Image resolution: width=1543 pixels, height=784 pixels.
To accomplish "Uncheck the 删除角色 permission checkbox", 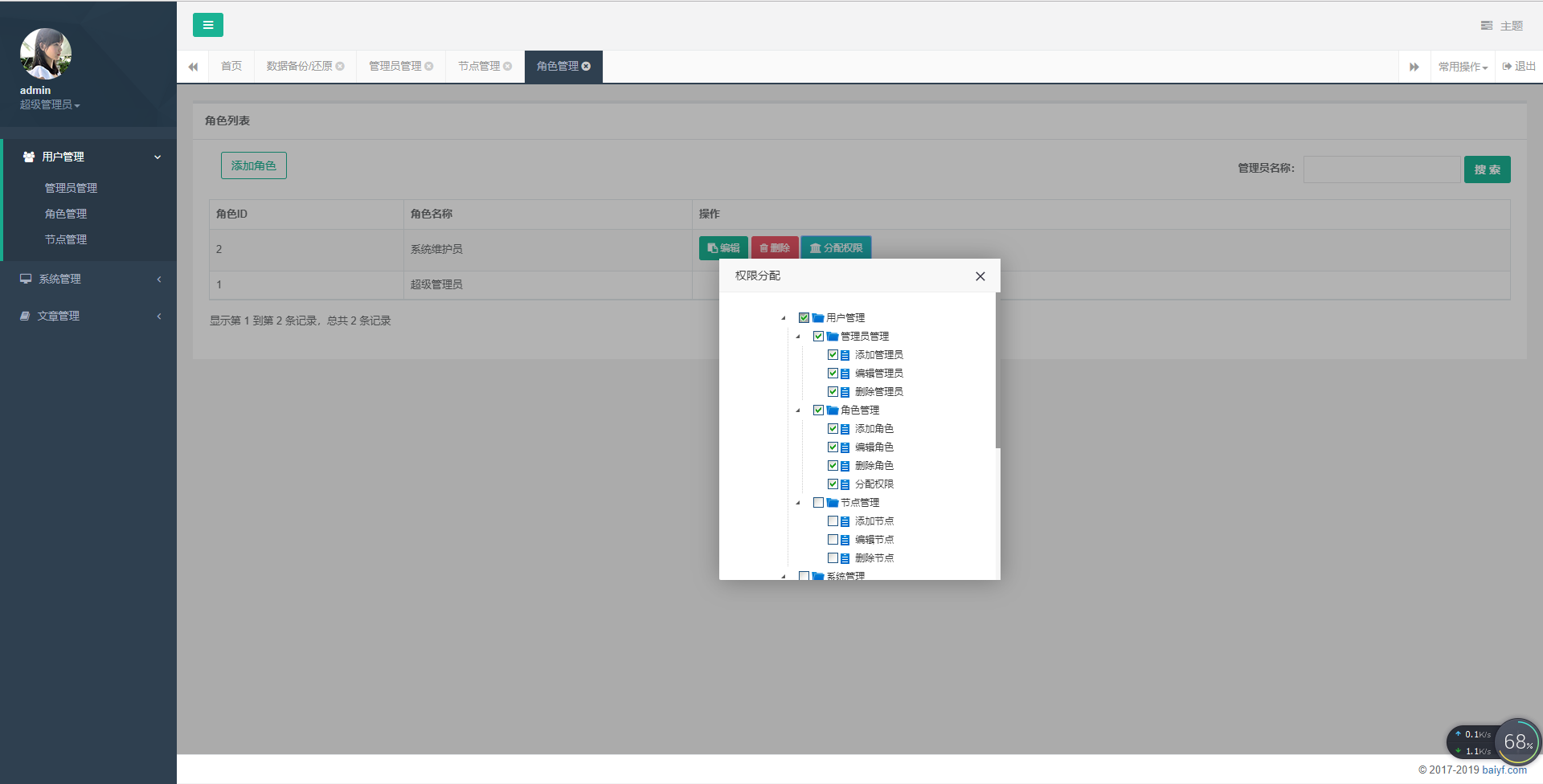I will pos(833,465).
